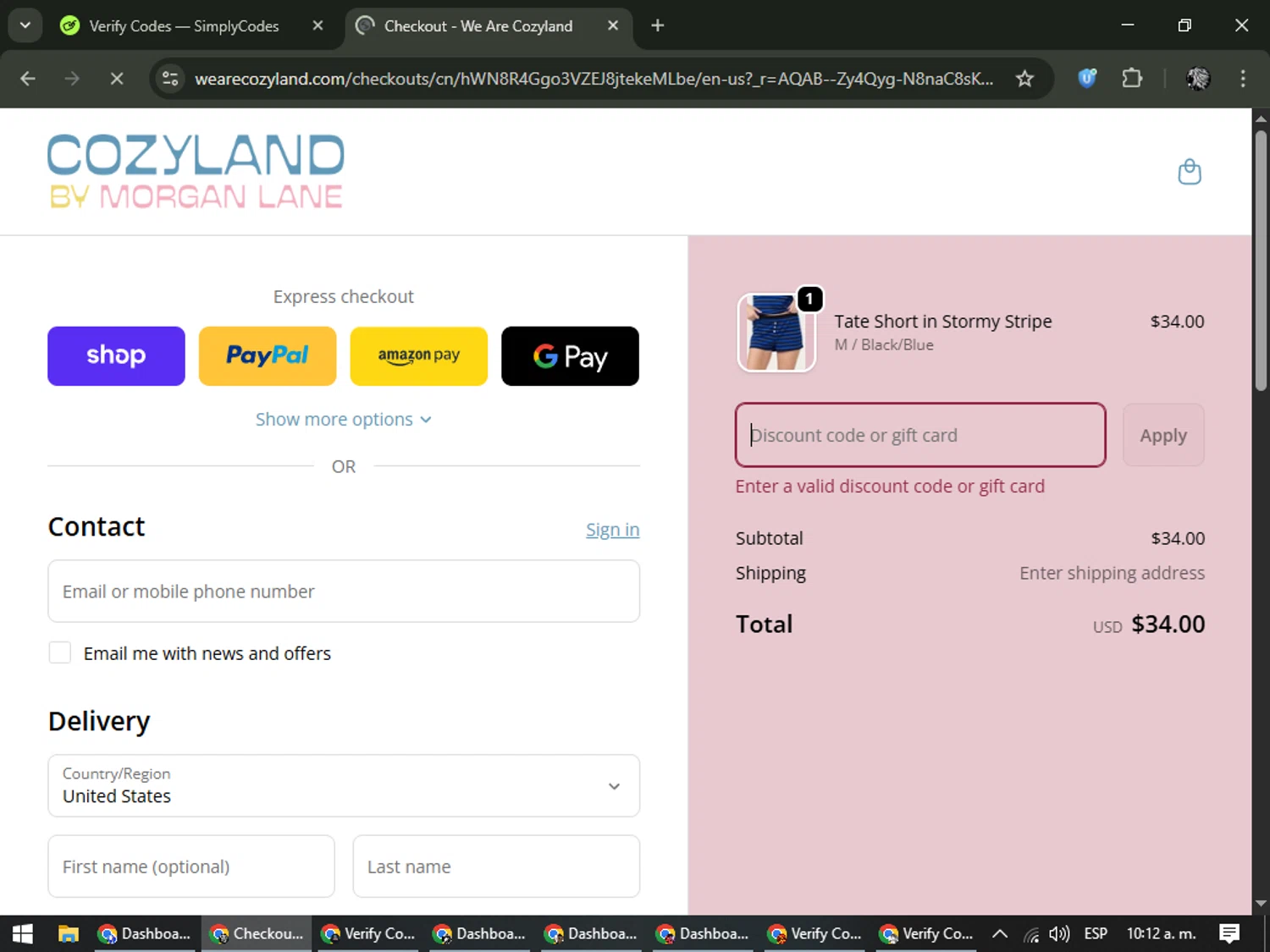
Task: Show hidden system tray icons
Action: [1000, 933]
